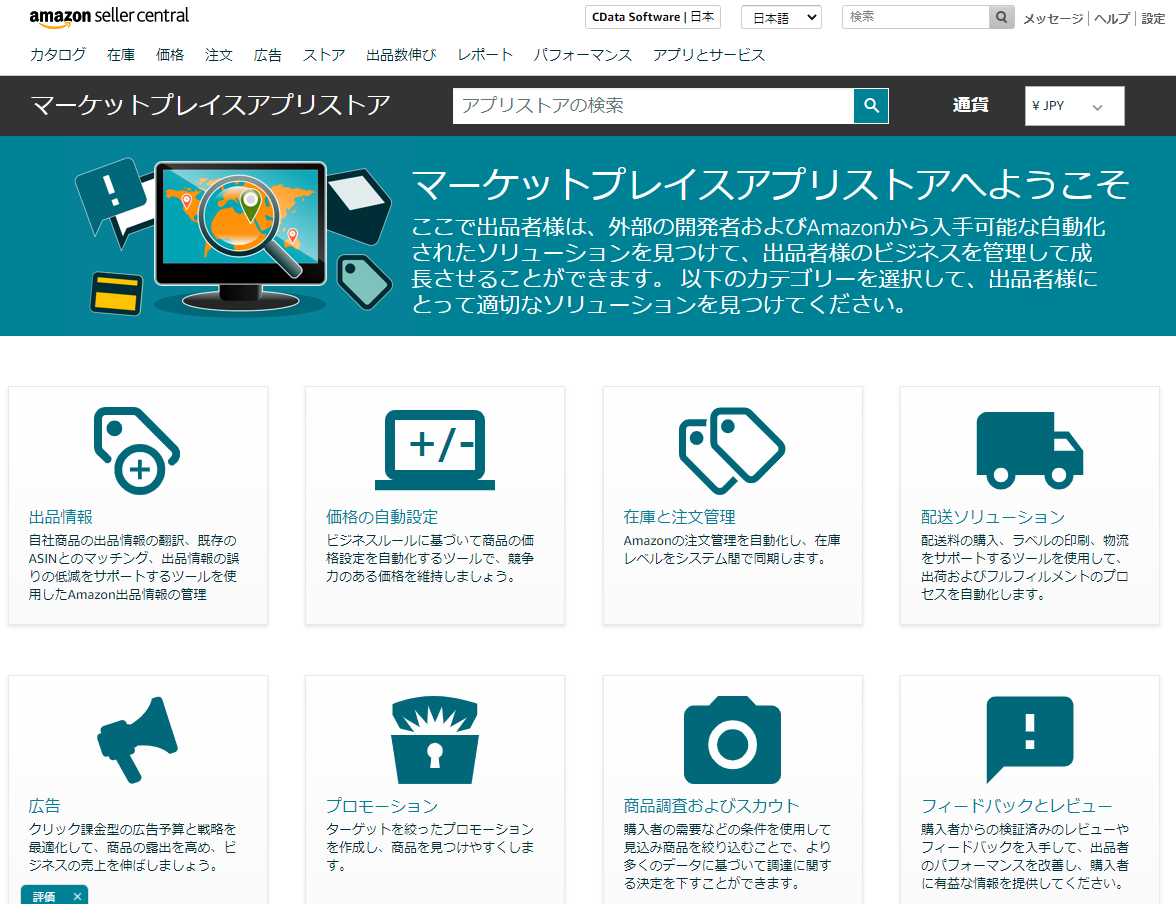
Task: Open the 価格 menu
Action: click(x=170, y=55)
